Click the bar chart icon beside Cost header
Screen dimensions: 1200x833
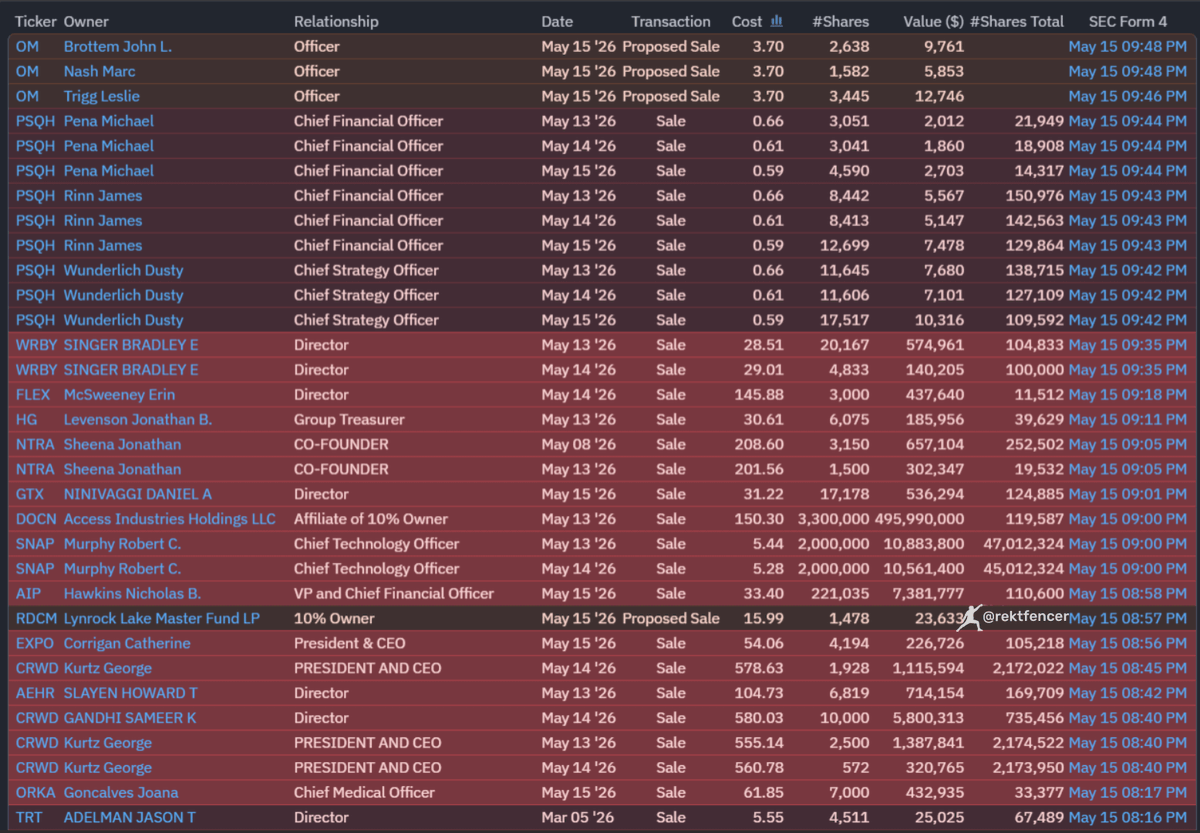click(x=777, y=21)
